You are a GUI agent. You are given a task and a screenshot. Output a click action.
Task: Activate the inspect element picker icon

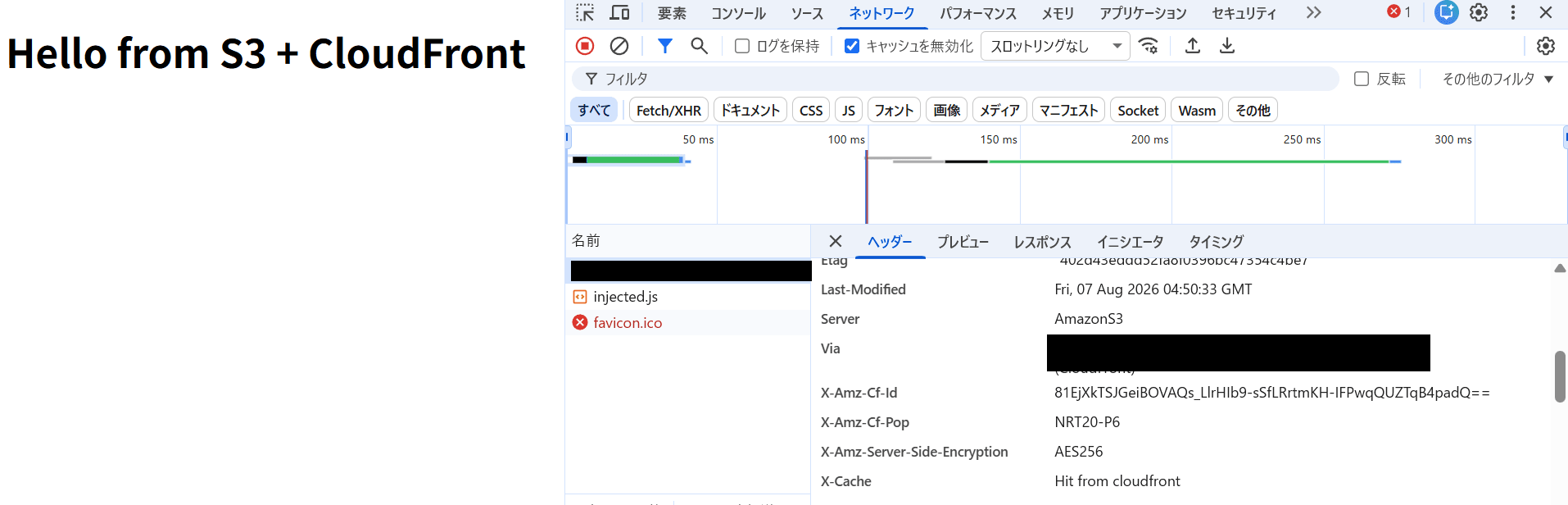point(585,12)
